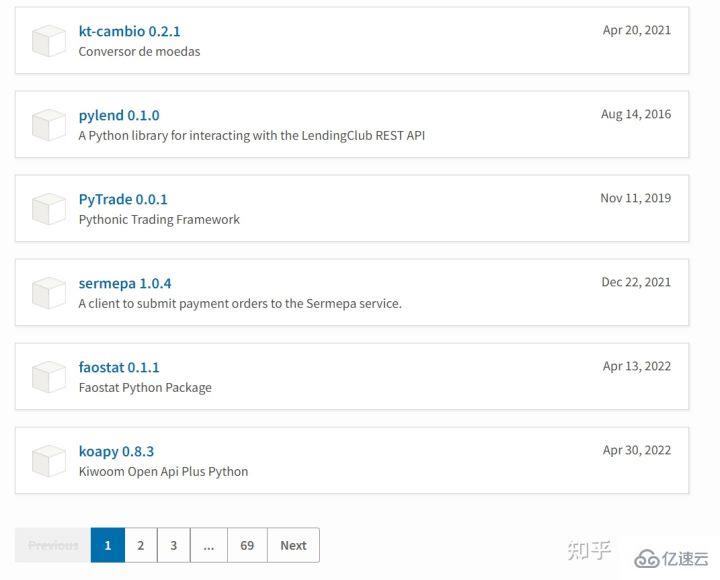Open the kt-cambio 0.2.1 package link
The image size is (720, 580).
(129, 31)
